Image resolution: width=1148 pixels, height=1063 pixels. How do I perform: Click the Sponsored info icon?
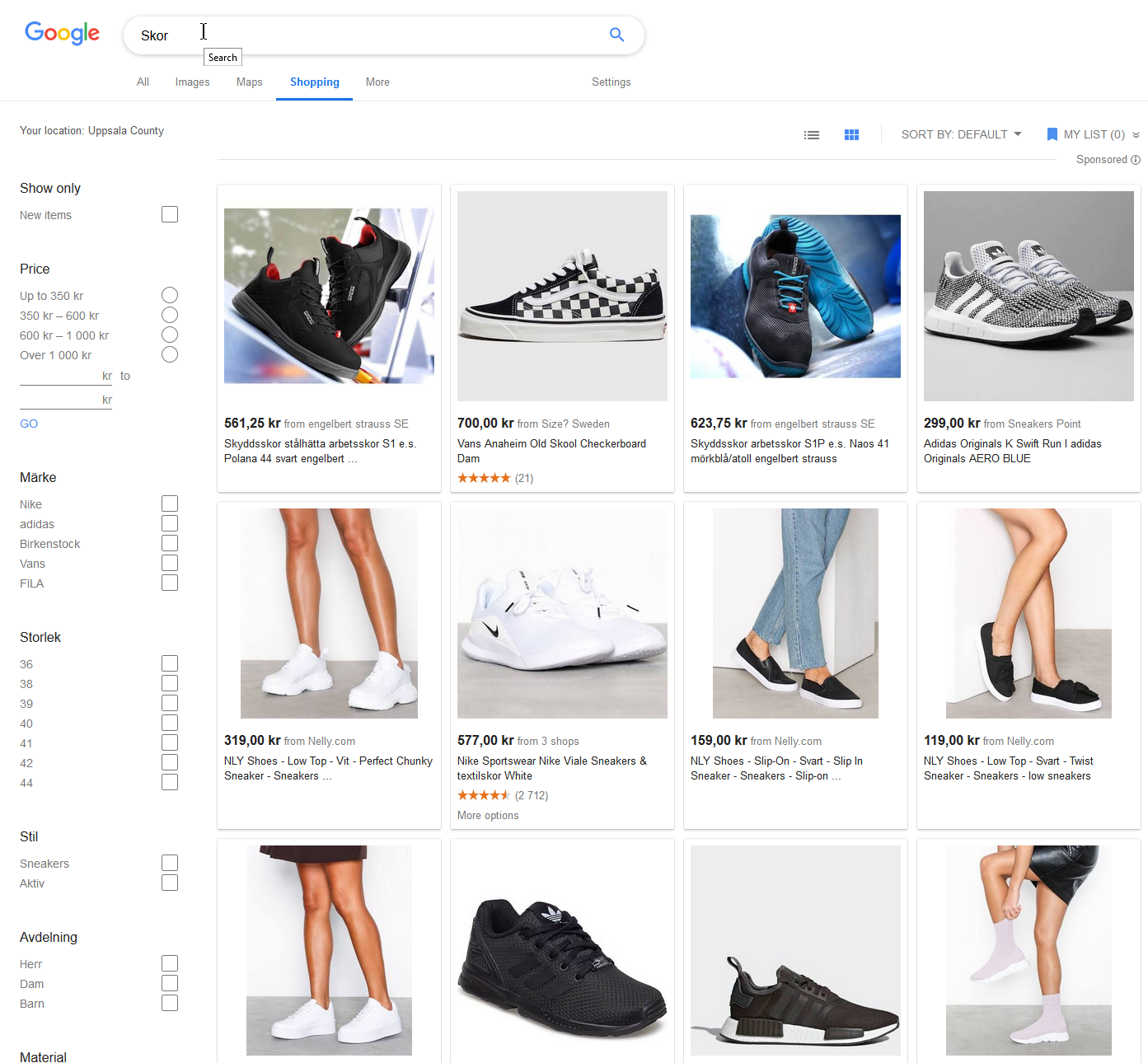point(1136,160)
